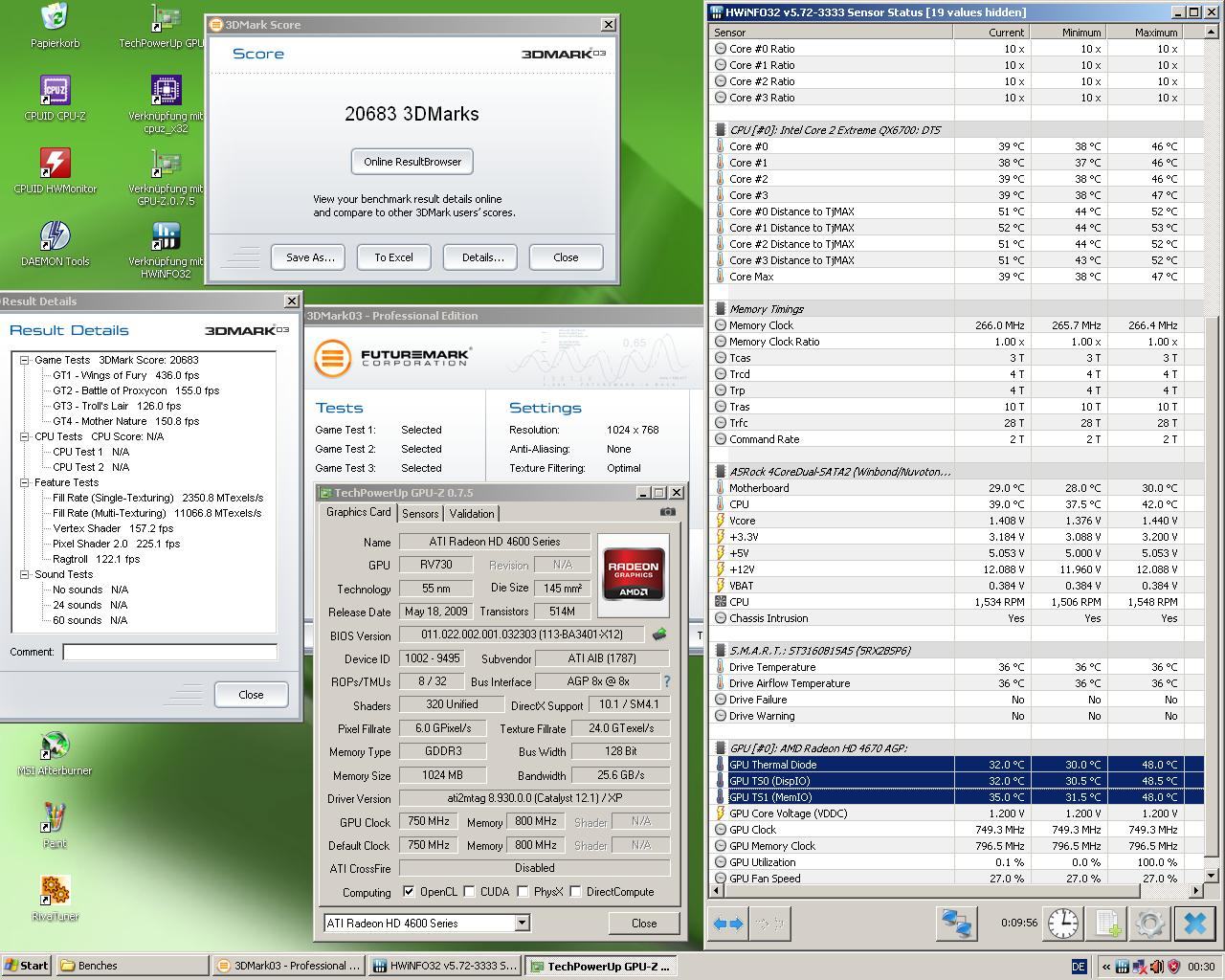Switch to the Validation tab in GPU-Z
The width and height of the screenshot is (1225, 980).
[x=472, y=514]
